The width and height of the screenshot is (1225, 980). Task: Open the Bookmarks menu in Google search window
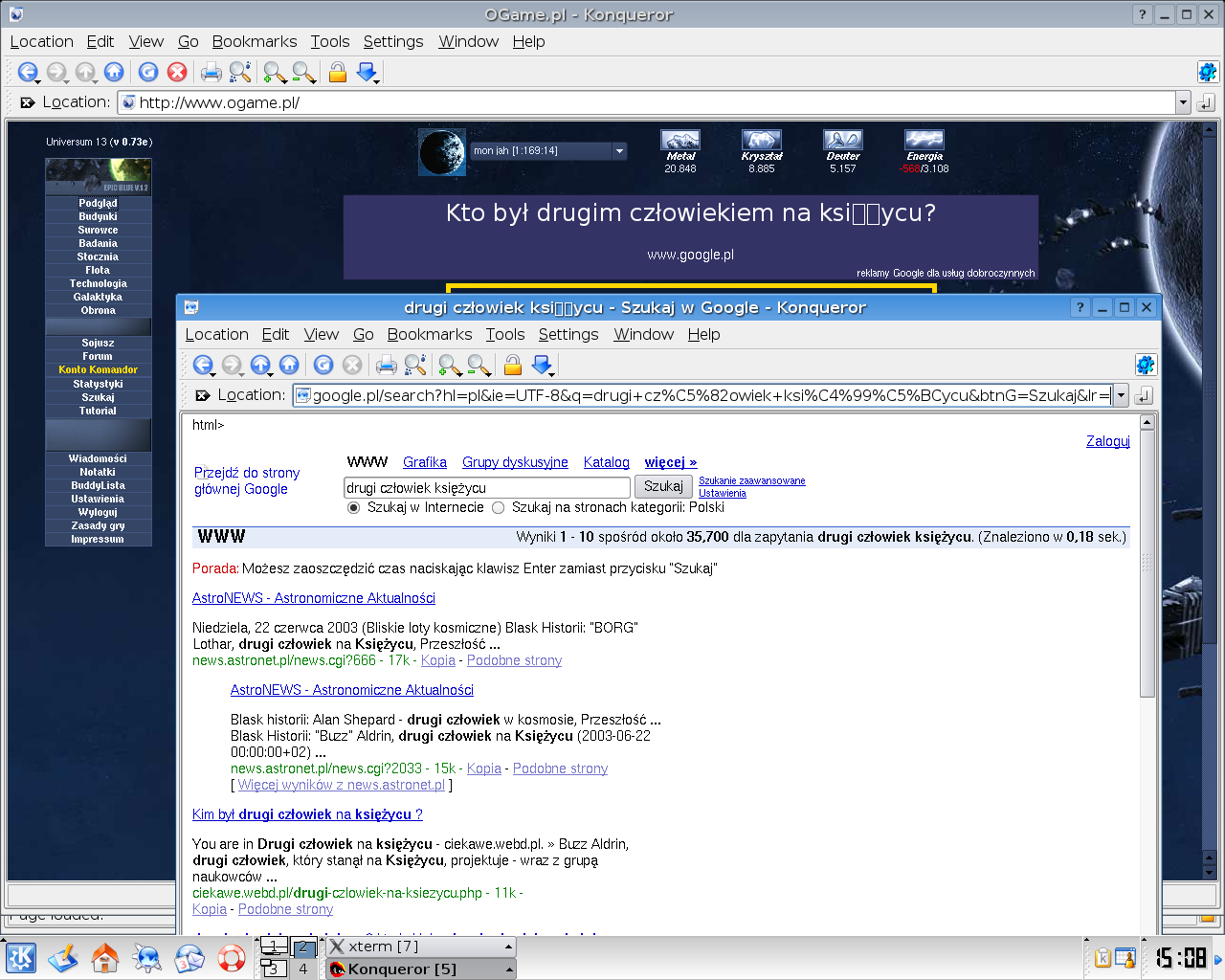tap(429, 334)
